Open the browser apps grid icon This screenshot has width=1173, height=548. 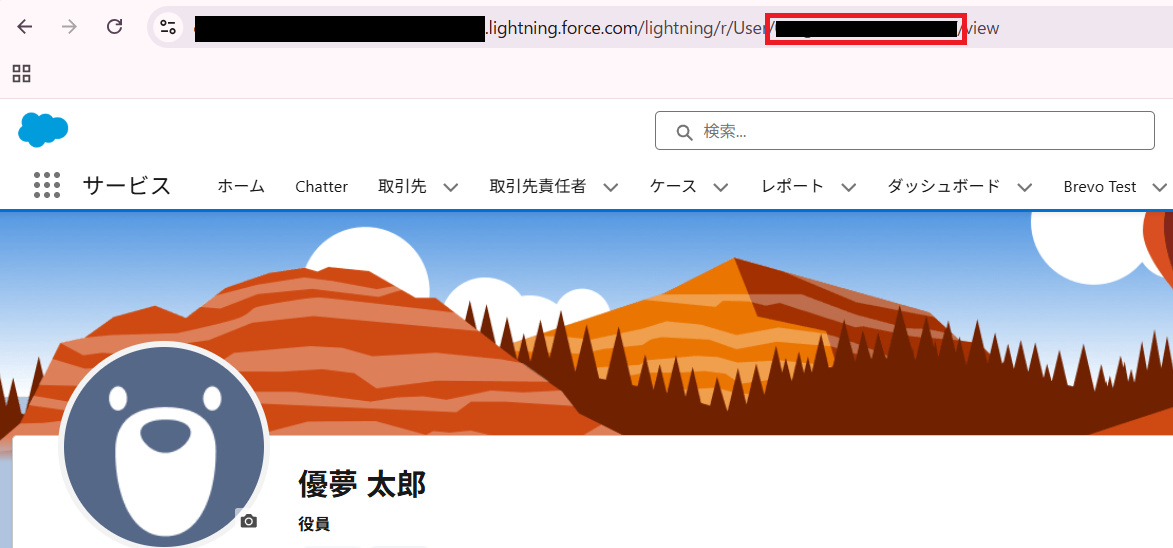coord(22,73)
